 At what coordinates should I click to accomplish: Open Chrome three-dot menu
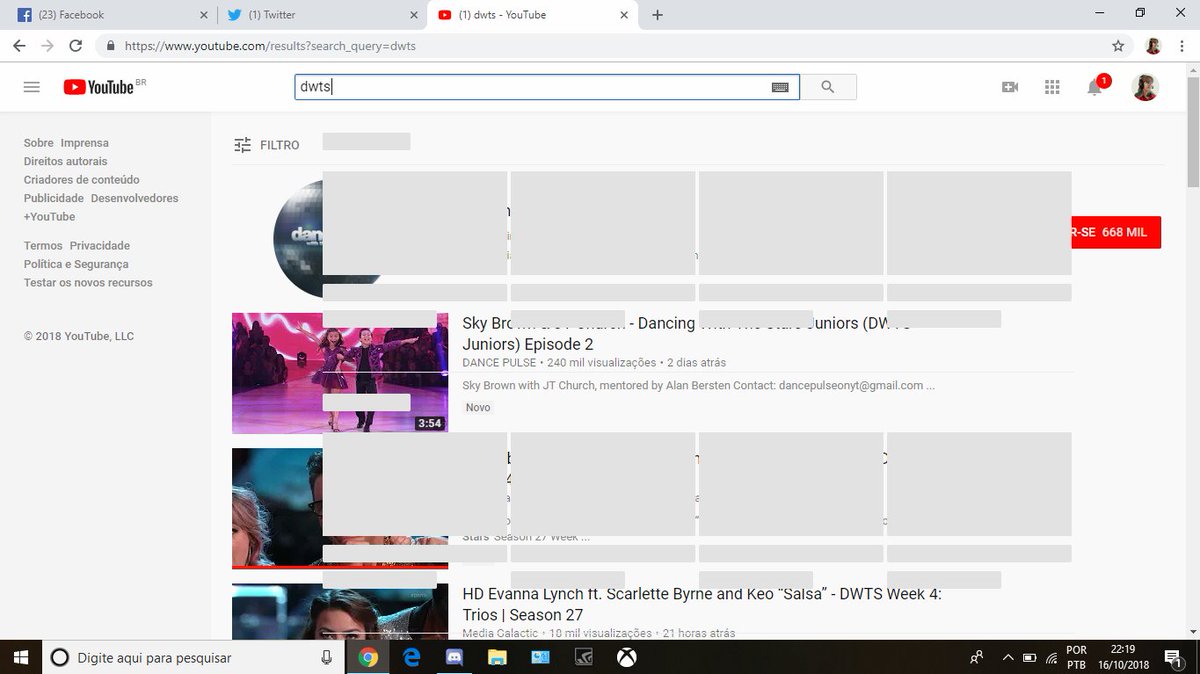click(1181, 46)
